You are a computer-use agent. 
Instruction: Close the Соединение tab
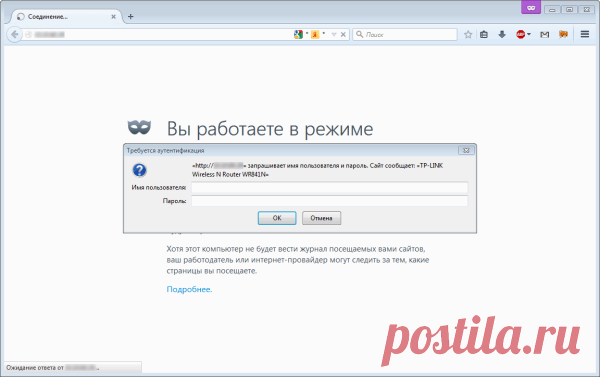pos(114,16)
